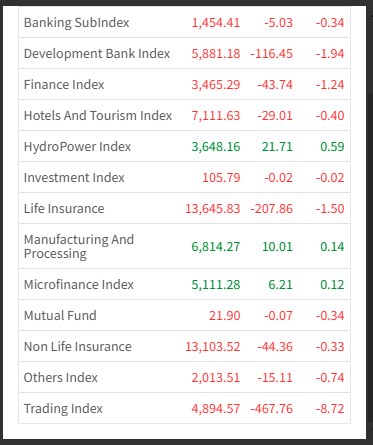Image resolution: width=373 pixels, height=445 pixels.
Task: Select the Banking SubIndex row label
Action: (76, 23)
